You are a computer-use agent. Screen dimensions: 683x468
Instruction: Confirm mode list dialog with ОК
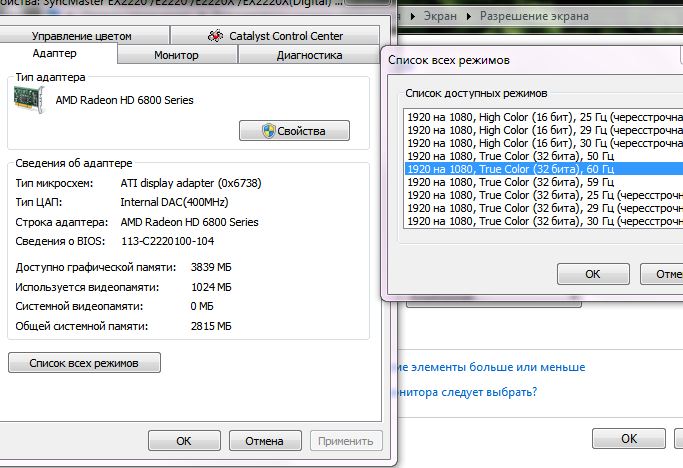[592, 273]
